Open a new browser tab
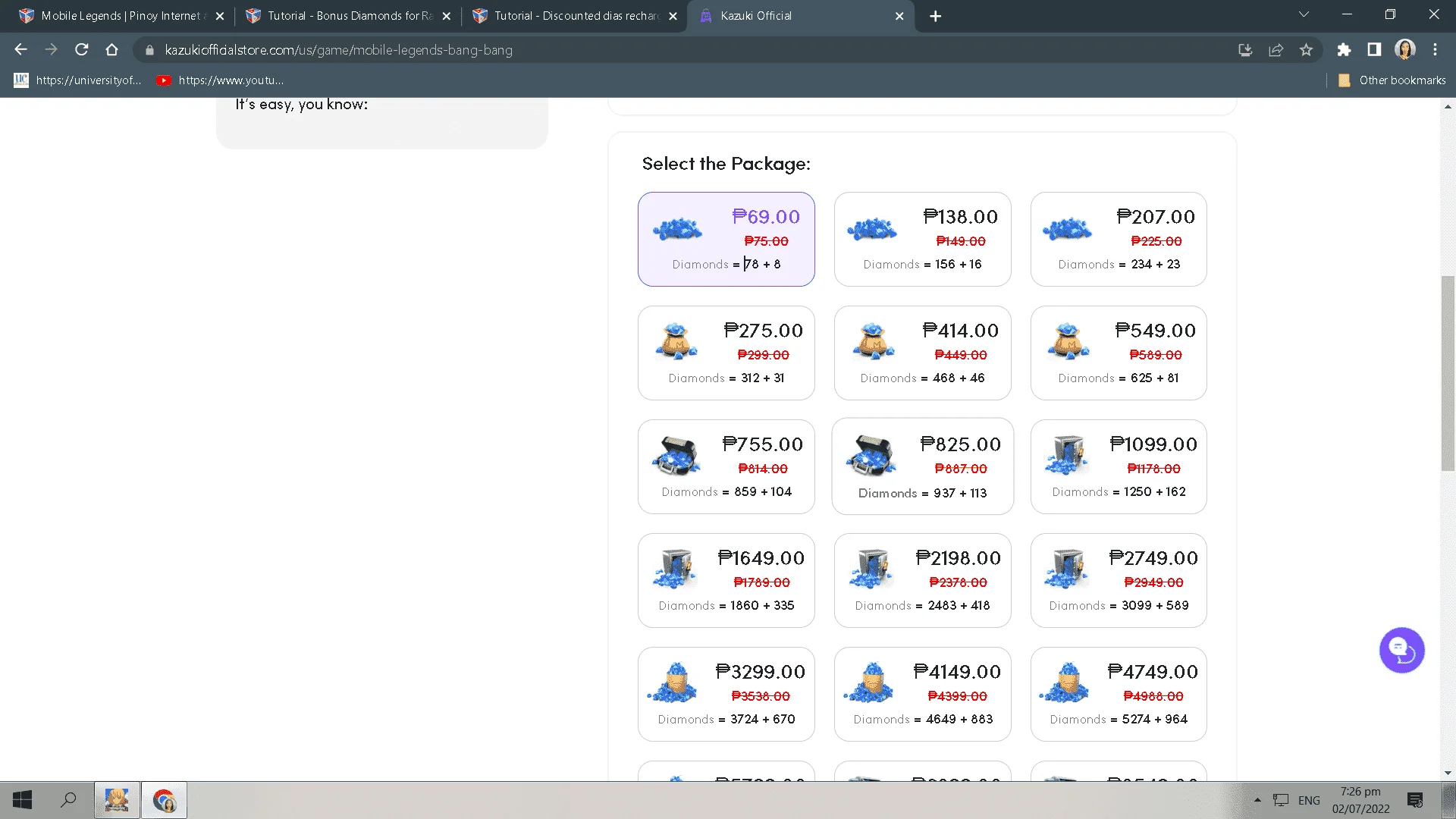Viewport: 1456px width, 819px height. (936, 16)
